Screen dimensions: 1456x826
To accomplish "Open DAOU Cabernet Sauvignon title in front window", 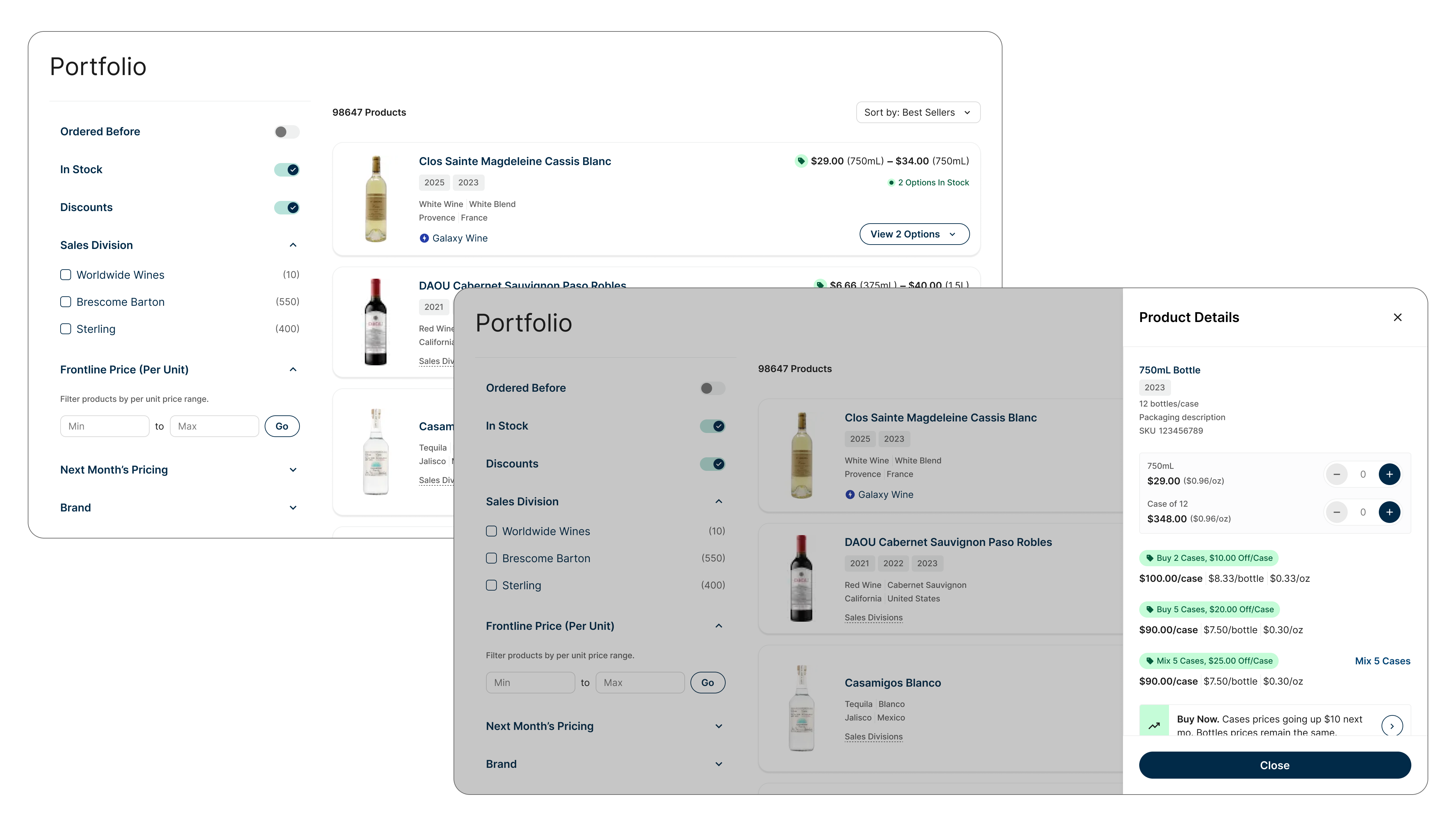I will [x=948, y=542].
